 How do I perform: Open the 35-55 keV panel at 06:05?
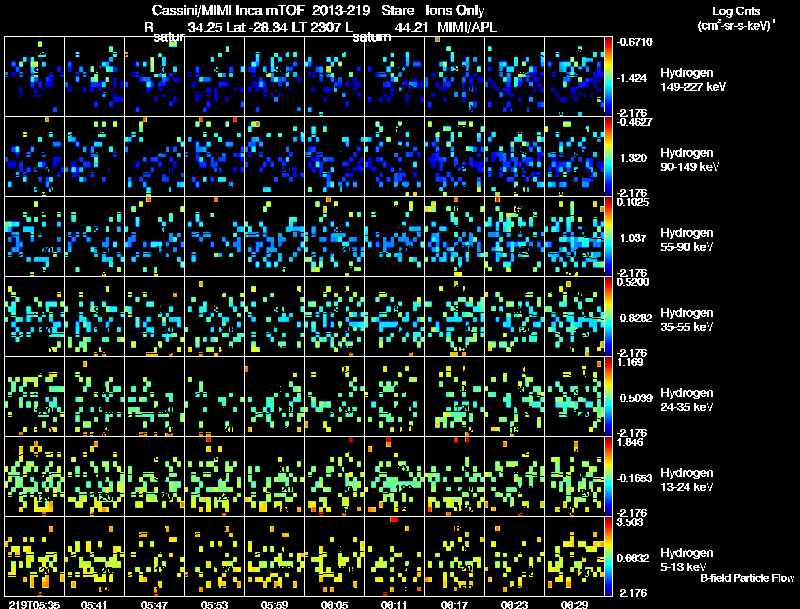point(334,316)
